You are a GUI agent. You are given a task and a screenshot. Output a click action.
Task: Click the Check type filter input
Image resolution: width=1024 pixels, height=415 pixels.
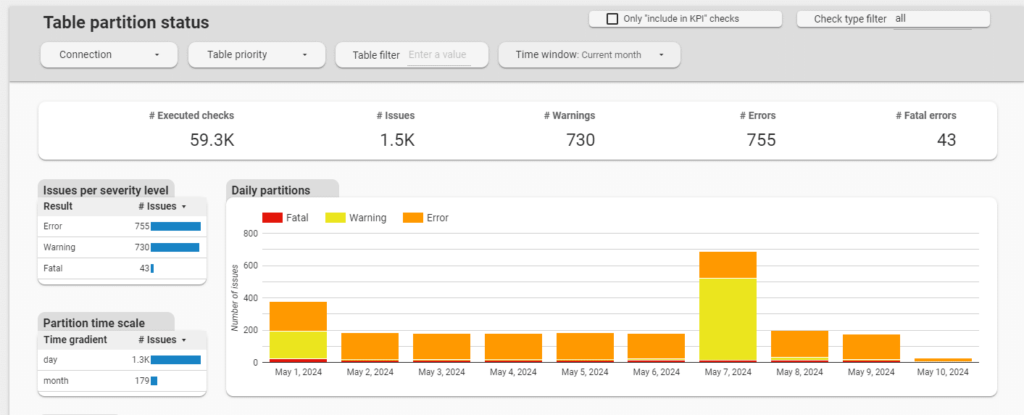[x=932, y=20]
